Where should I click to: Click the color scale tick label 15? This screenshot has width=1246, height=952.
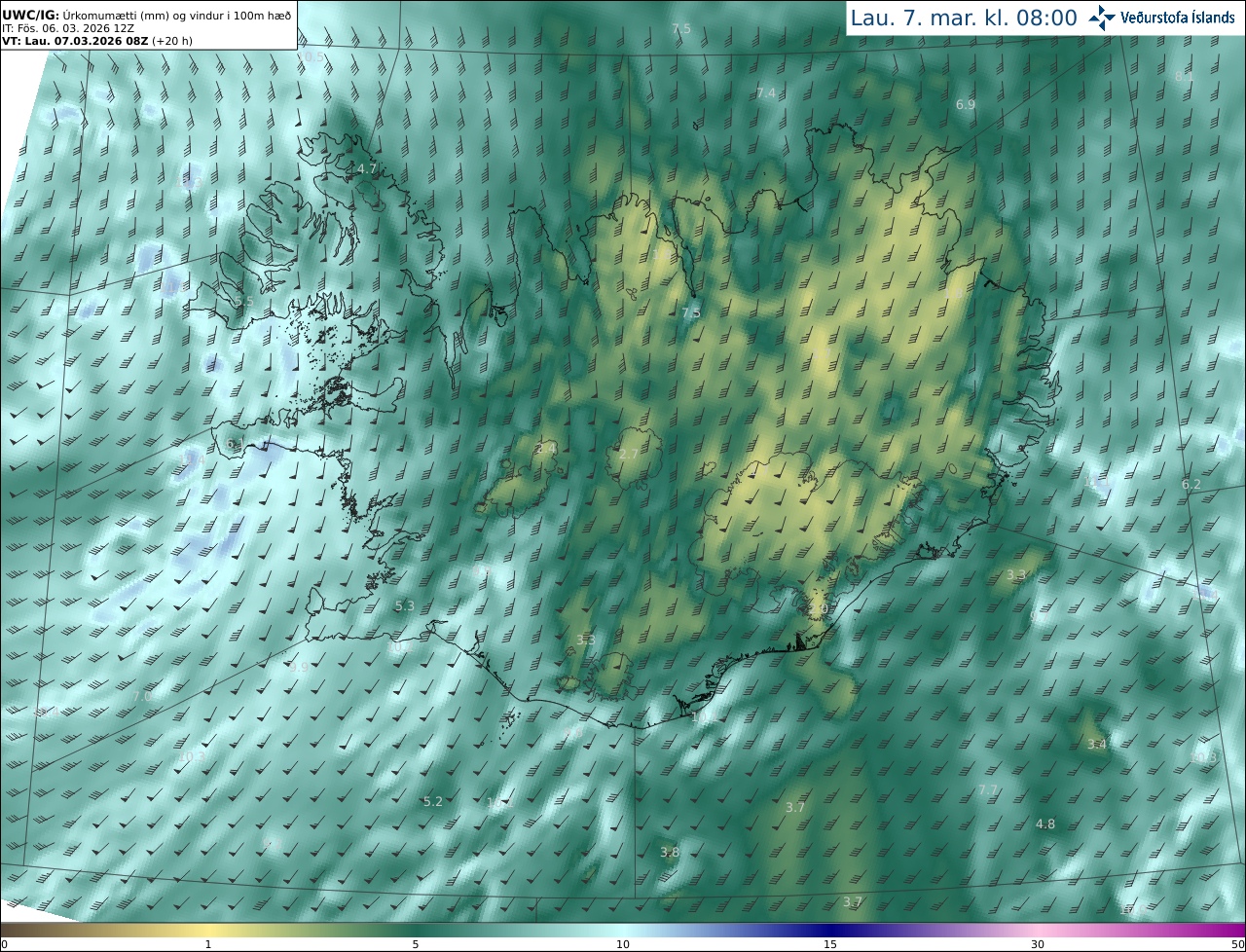830,944
